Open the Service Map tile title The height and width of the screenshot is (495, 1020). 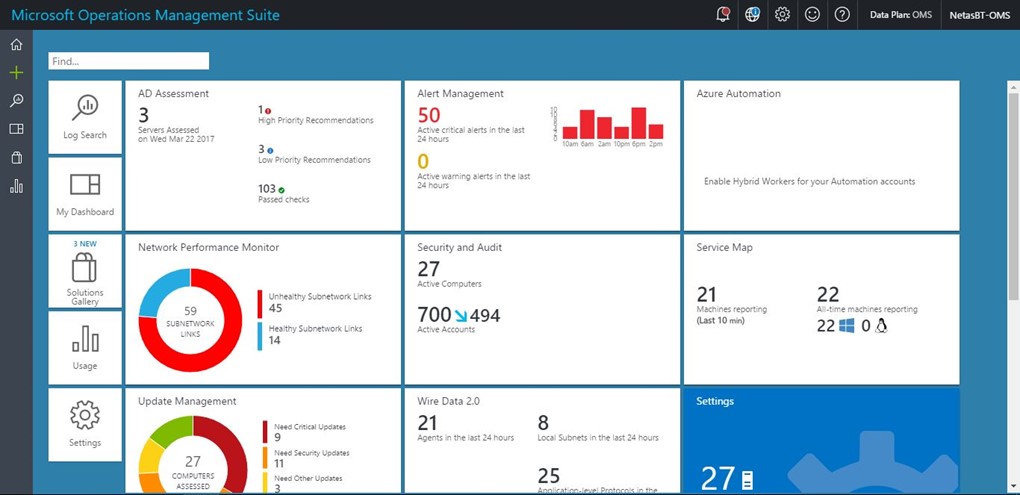tap(725, 247)
